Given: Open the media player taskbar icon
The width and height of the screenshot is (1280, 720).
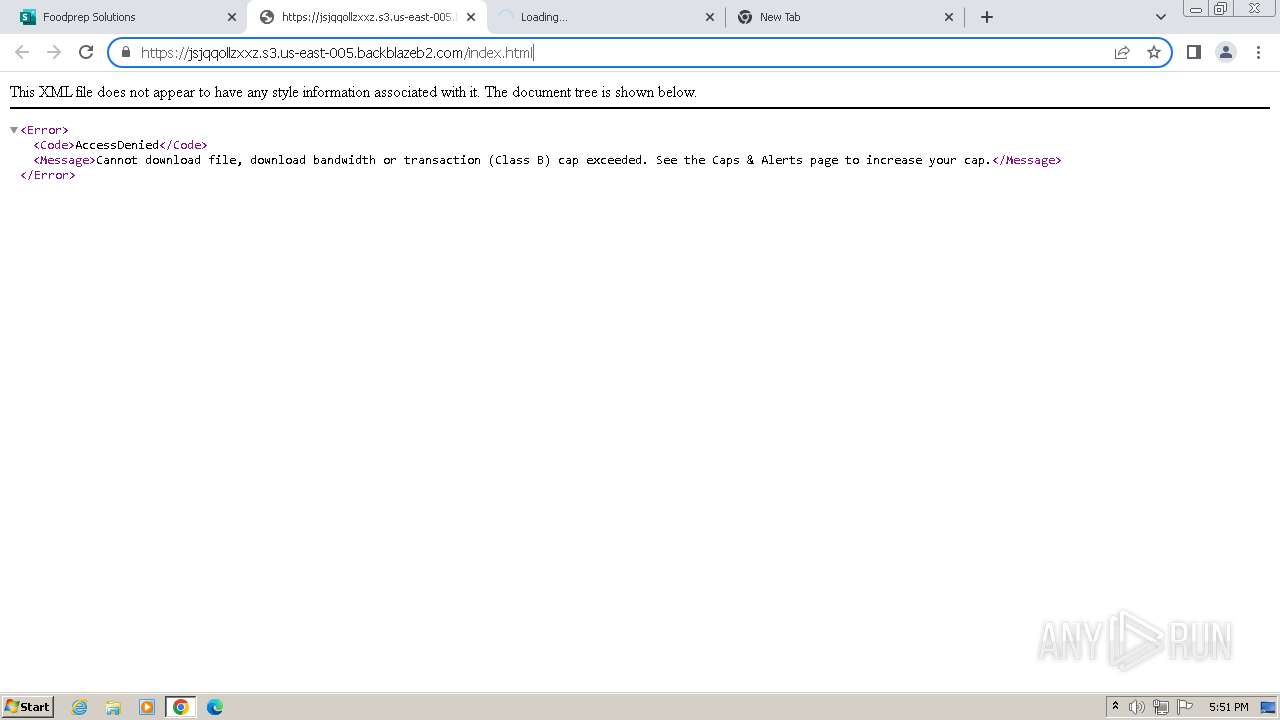Looking at the screenshot, I should [x=147, y=707].
